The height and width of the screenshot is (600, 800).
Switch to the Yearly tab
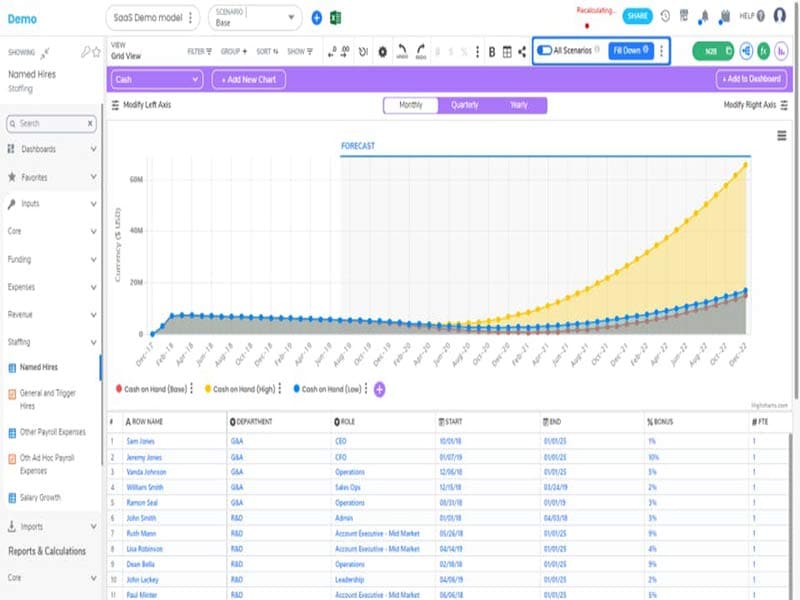click(x=519, y=105)
